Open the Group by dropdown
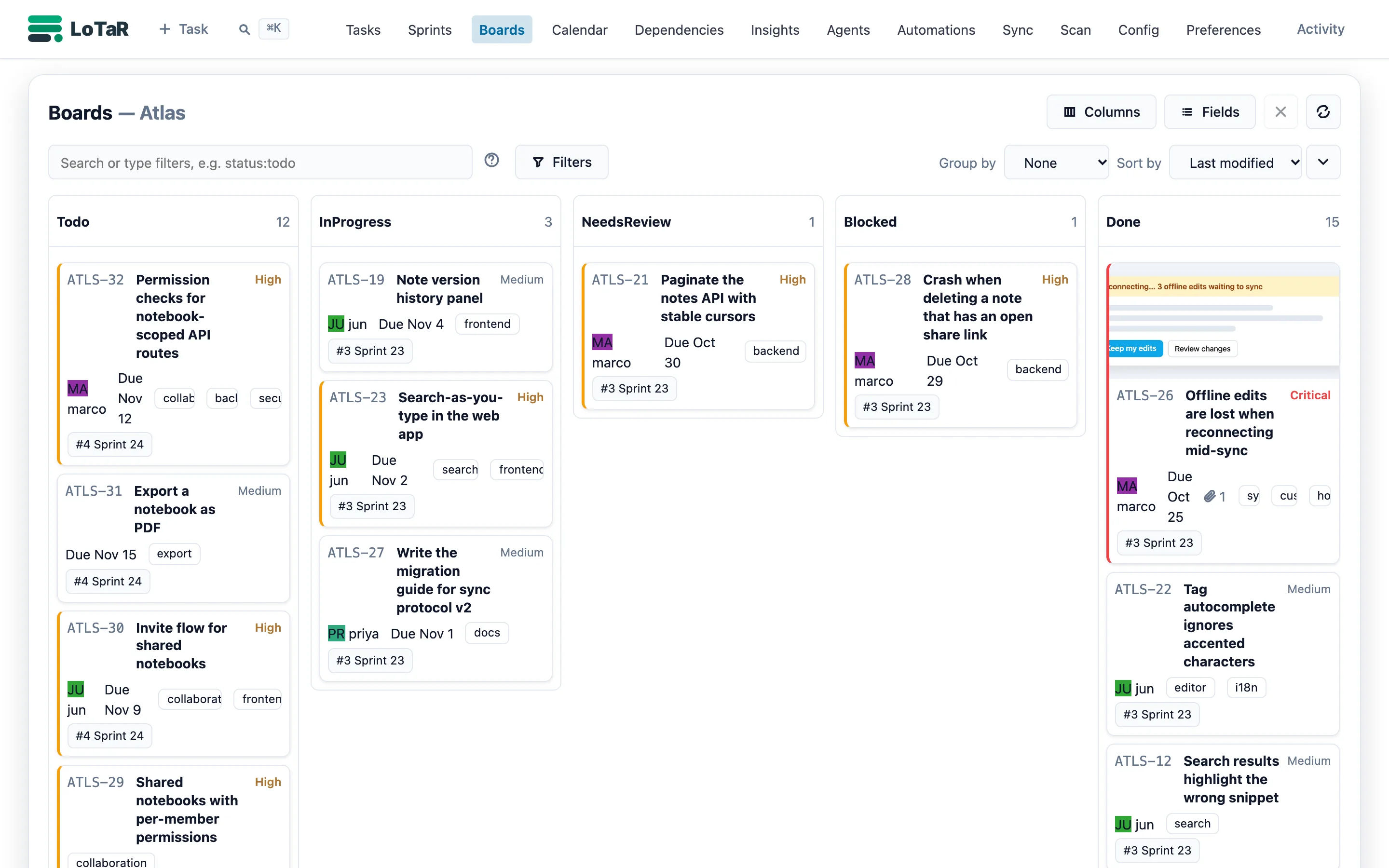1389x868 pixels. 1056,163
